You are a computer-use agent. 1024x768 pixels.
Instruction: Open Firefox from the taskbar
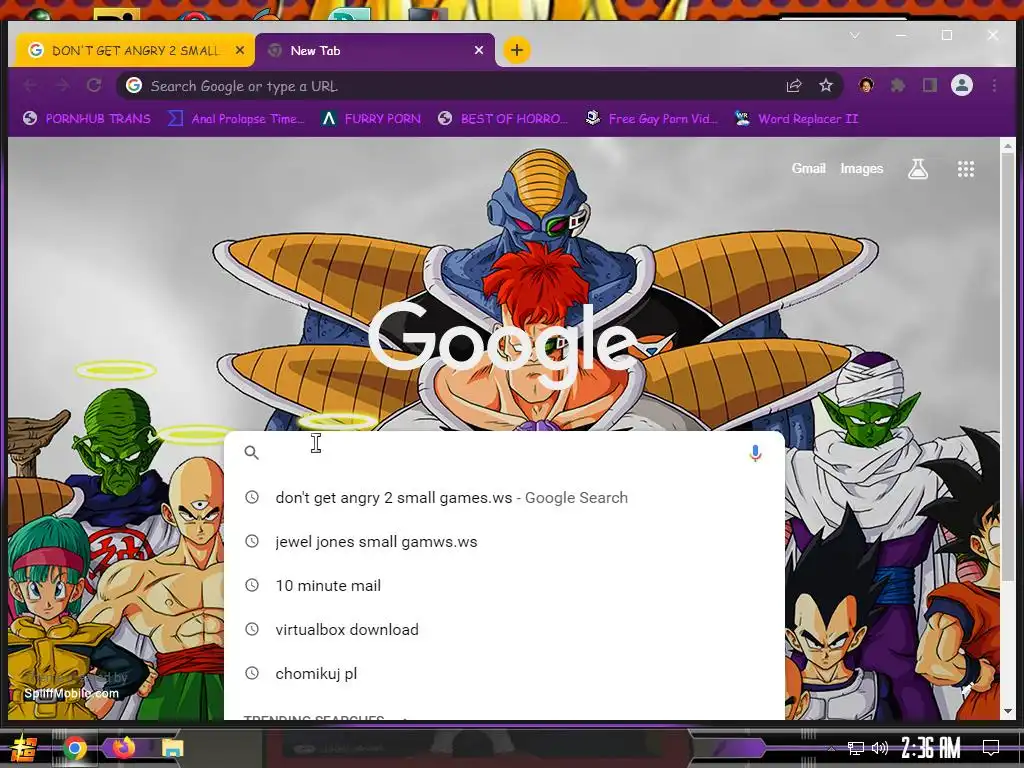(x=123, y=747)
